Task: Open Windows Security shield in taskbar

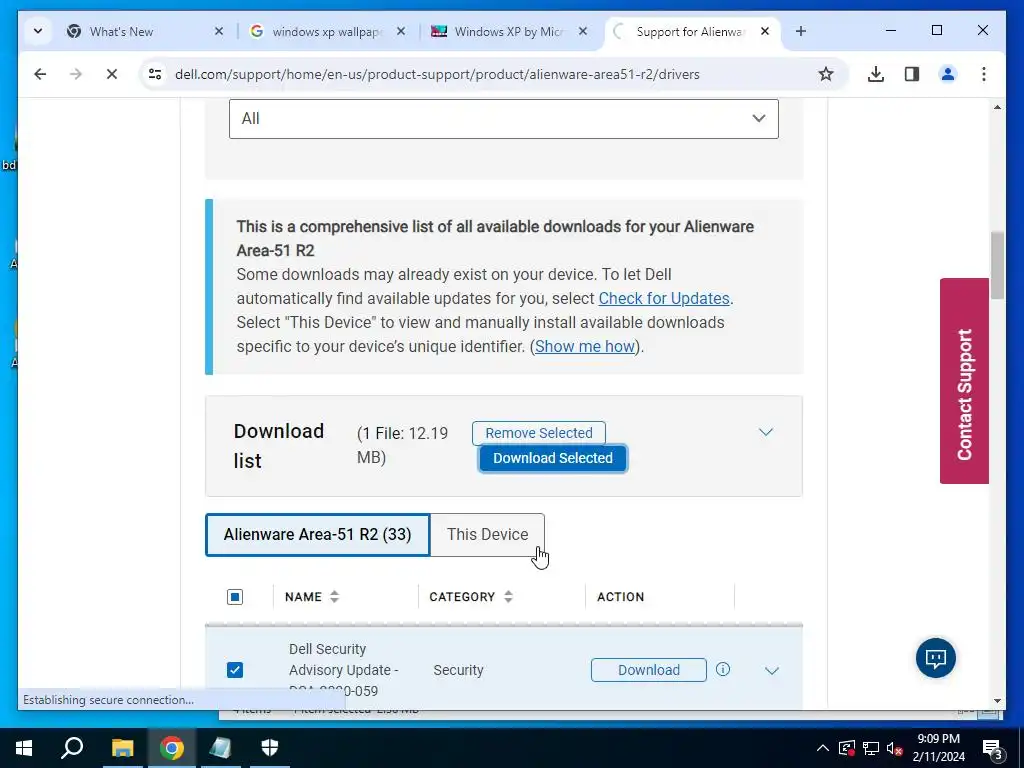Action: coord(270,748)
